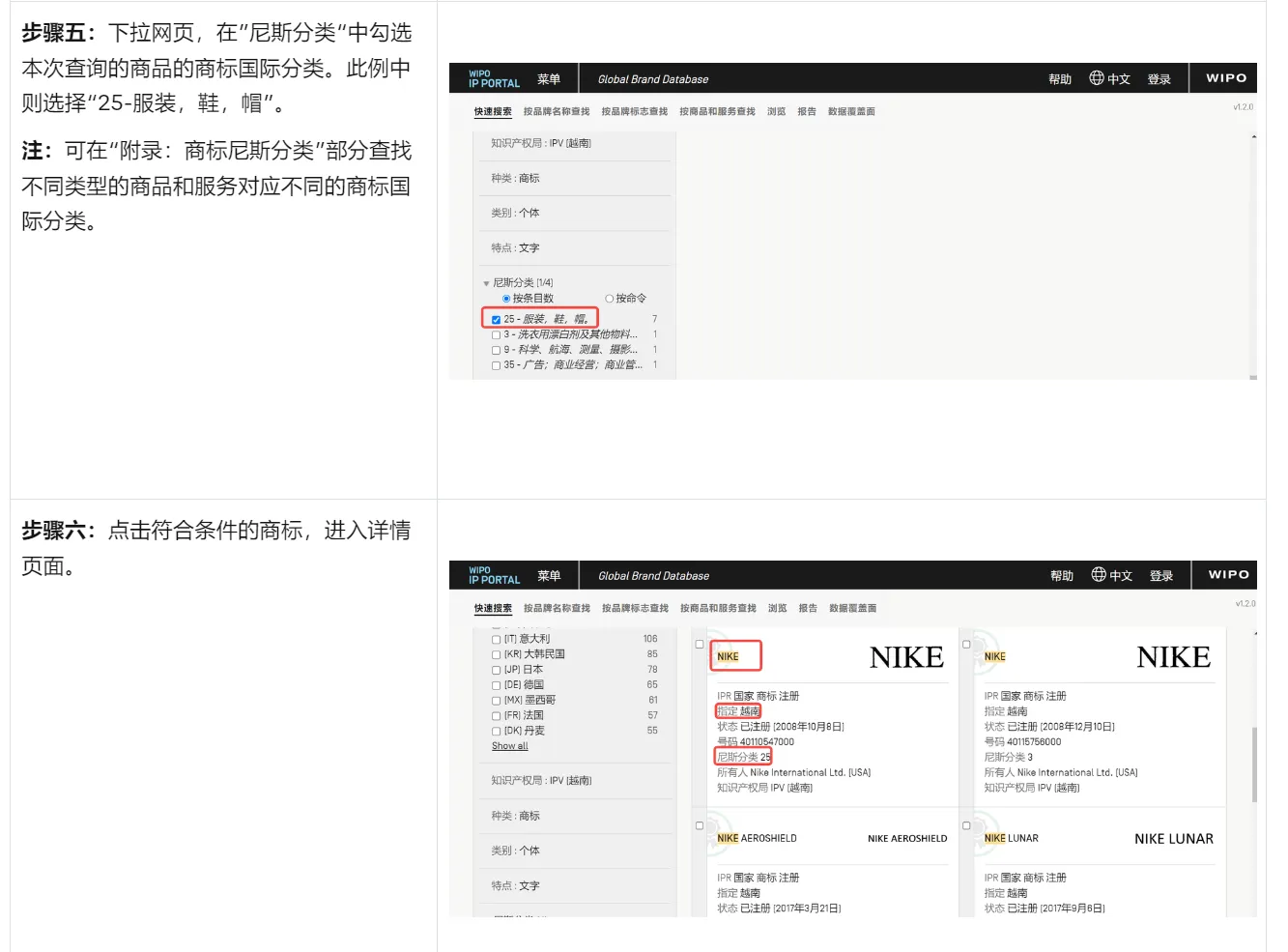
Task: Click 帮助 in step five screenshot header
Action: tap(1060, 79)
